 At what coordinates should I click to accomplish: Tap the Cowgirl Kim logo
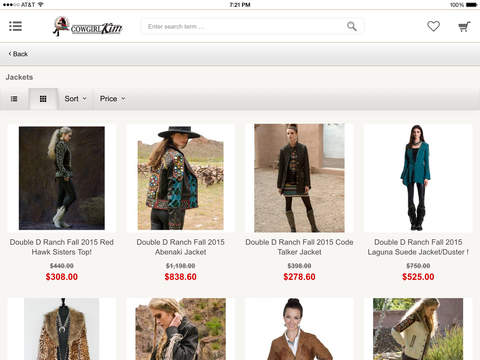[x=88, y=26]
